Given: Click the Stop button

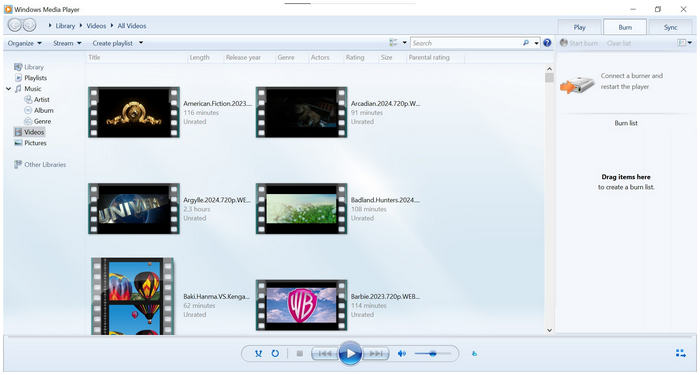Looking at the screenshot, I should pyautogui.click(x=300, y=354).
